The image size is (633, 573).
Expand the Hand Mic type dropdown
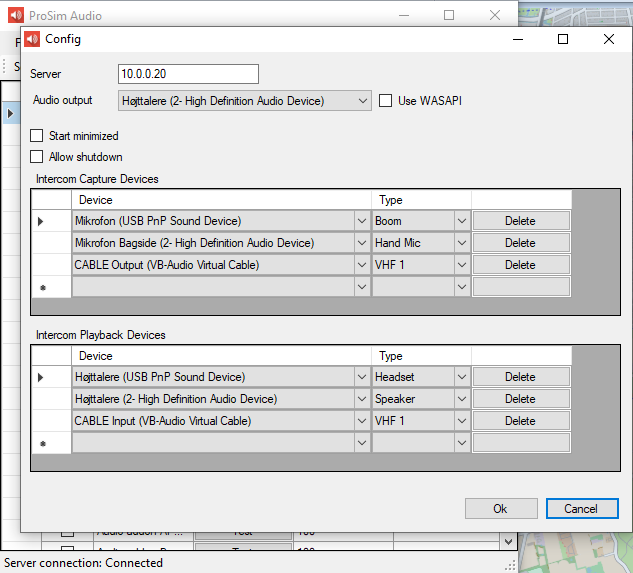point(461,243)
